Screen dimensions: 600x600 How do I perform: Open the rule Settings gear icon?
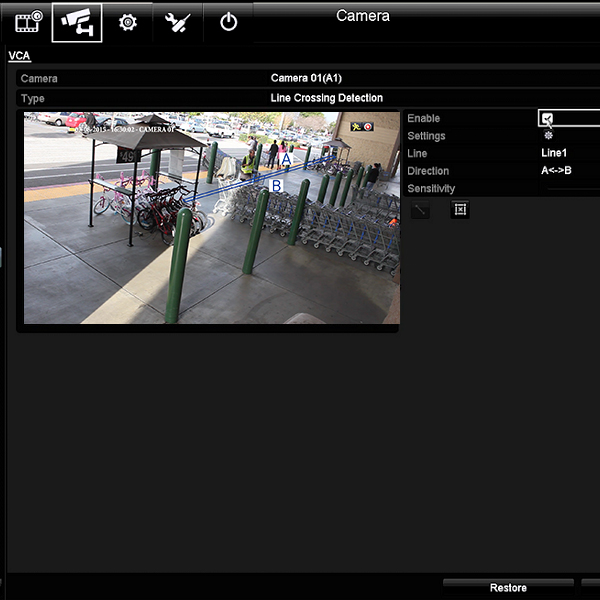click(x=548, y=135)
